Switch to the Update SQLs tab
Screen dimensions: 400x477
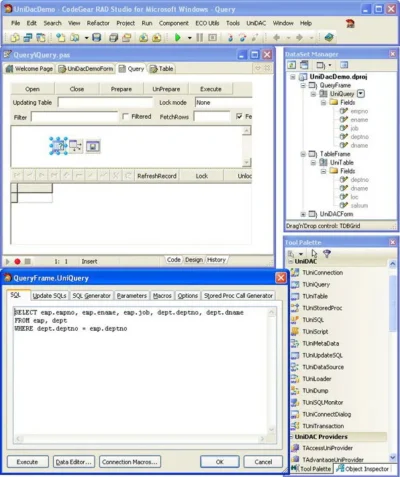click(x=49, y=296)
